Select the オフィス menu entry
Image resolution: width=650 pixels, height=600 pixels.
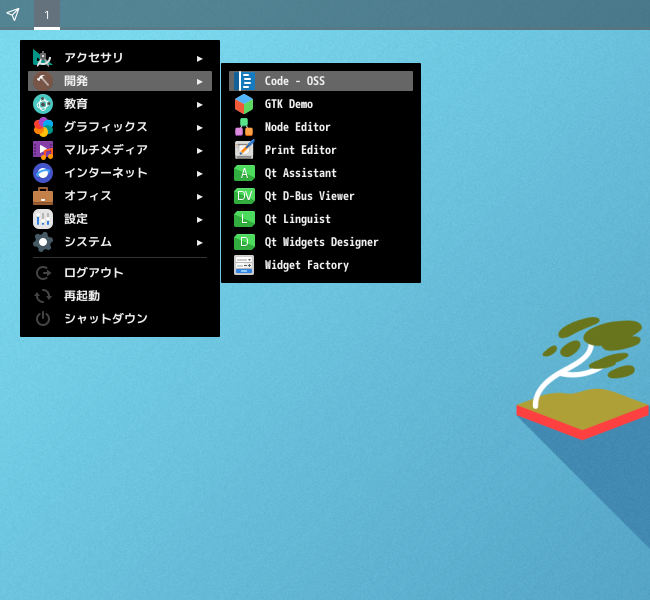click(x=120, y=196)
